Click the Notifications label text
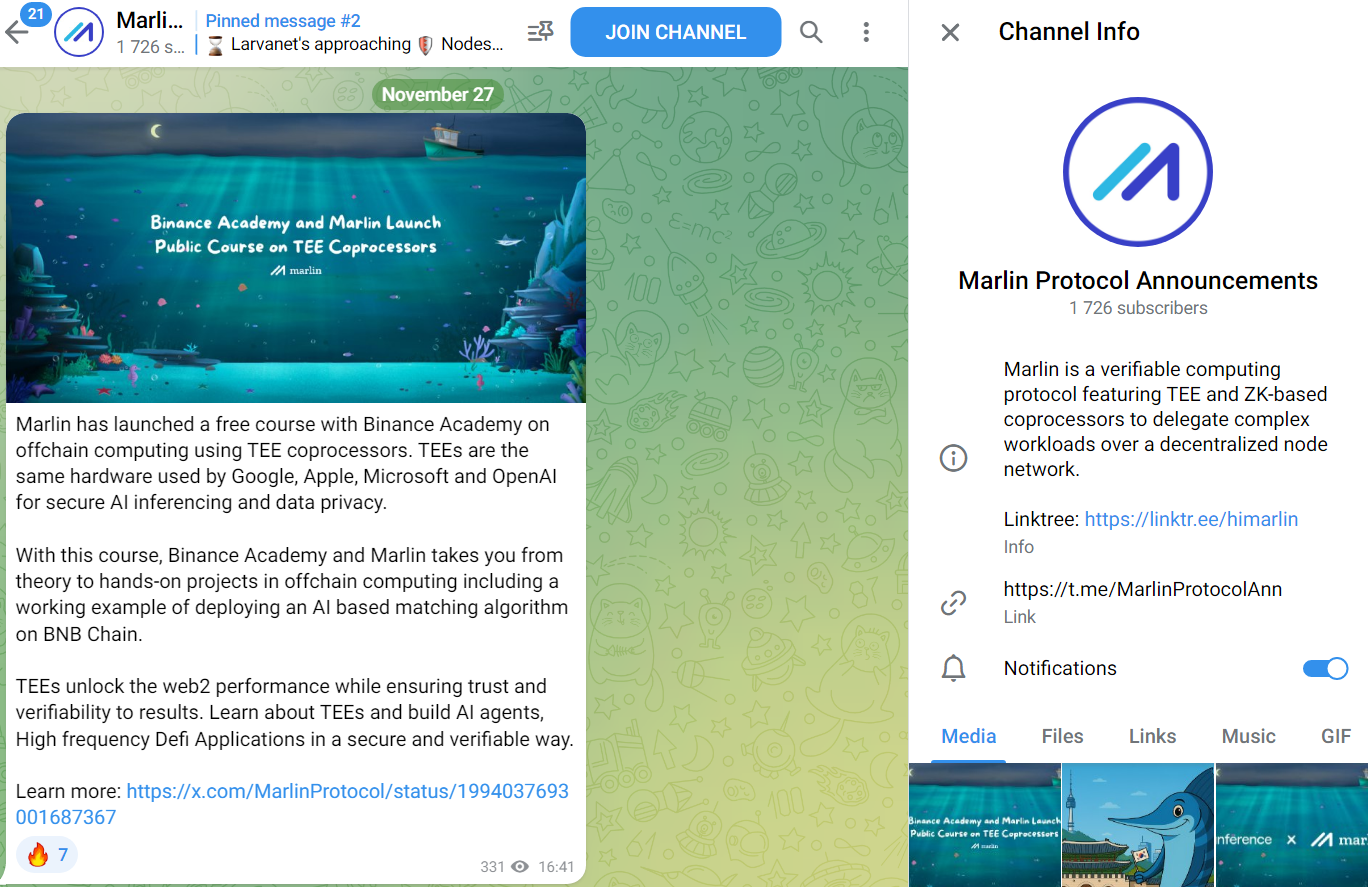Image resolution: width=1371 pixels, height=887 pixels. (1060, 668)
